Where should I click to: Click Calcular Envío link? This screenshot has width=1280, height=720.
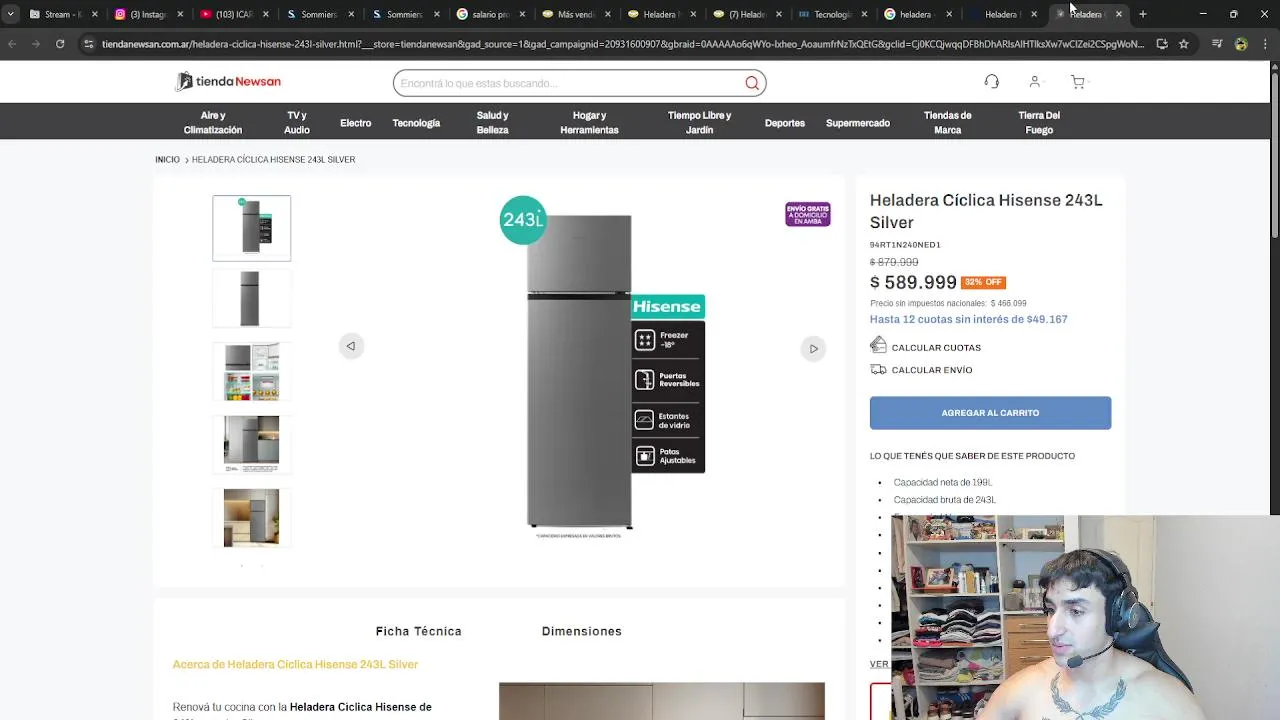(932, 370)
